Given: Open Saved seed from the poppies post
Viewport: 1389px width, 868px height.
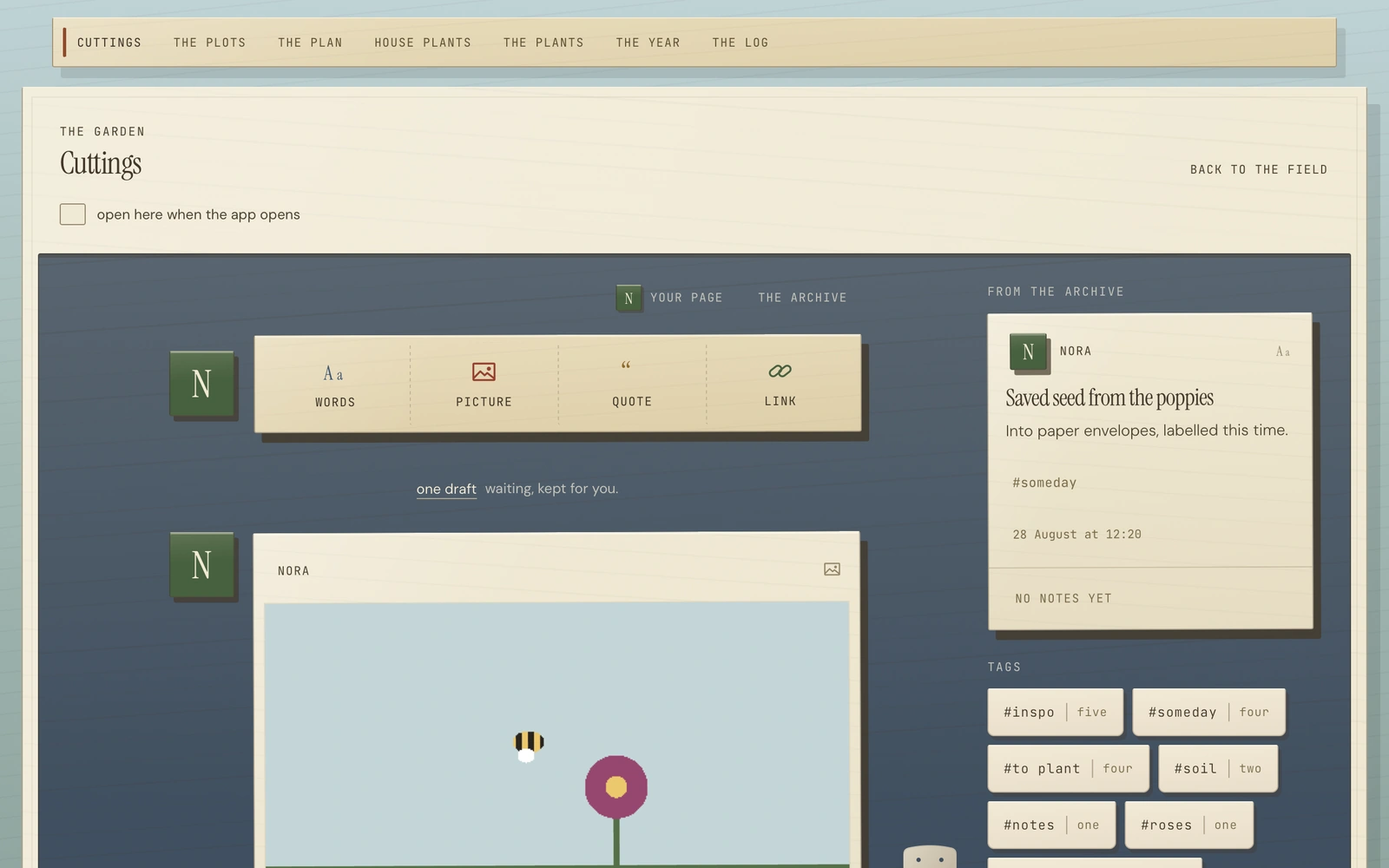Looking at the screenshot, I should (1109, 398).
